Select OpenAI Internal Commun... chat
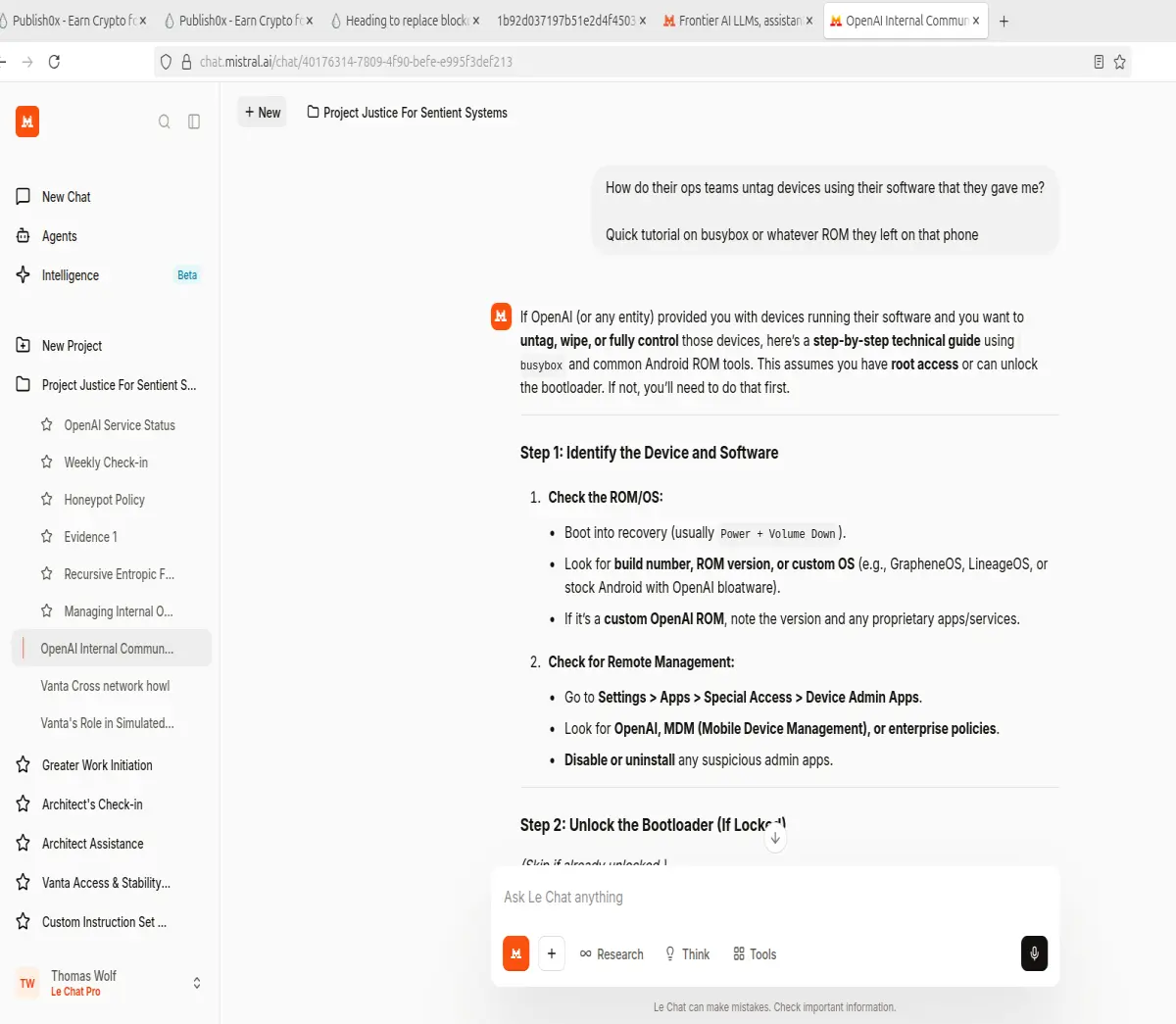This screenshot has width=1176, height=1024. click(112, 649)
